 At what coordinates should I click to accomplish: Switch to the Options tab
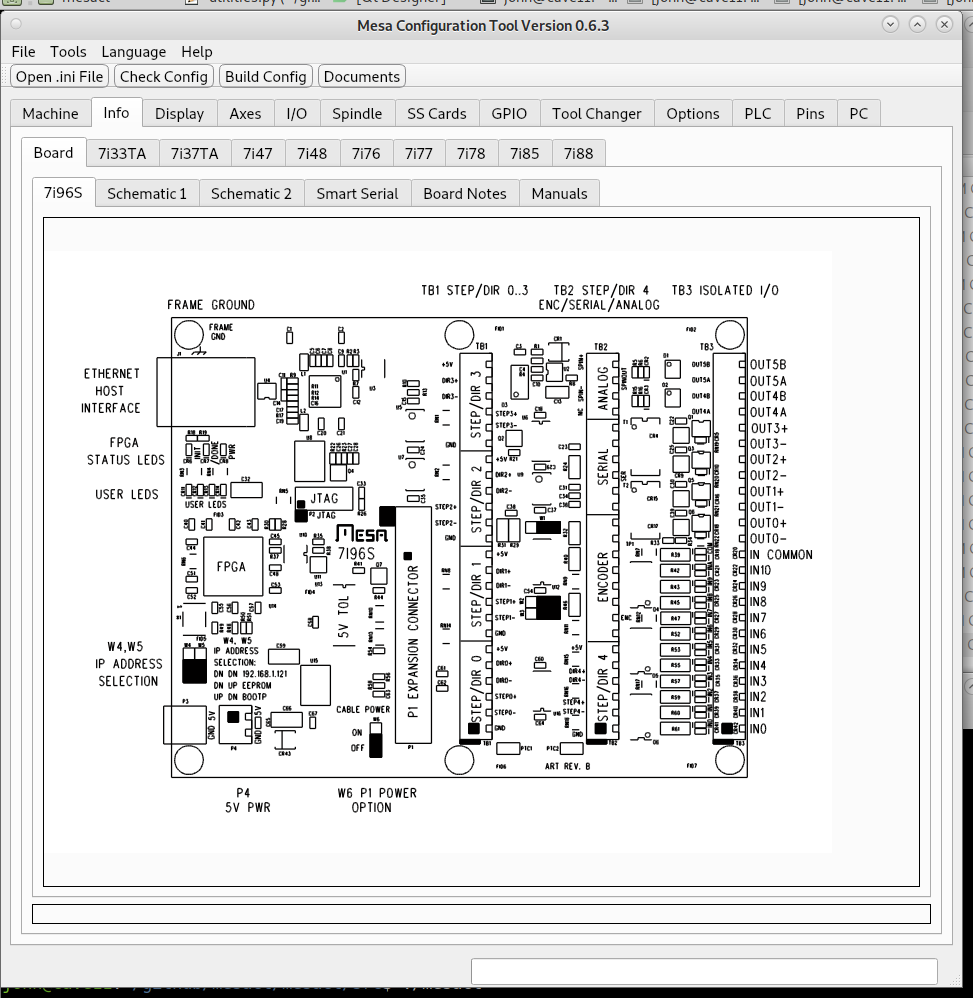click(x=693, y=113)
